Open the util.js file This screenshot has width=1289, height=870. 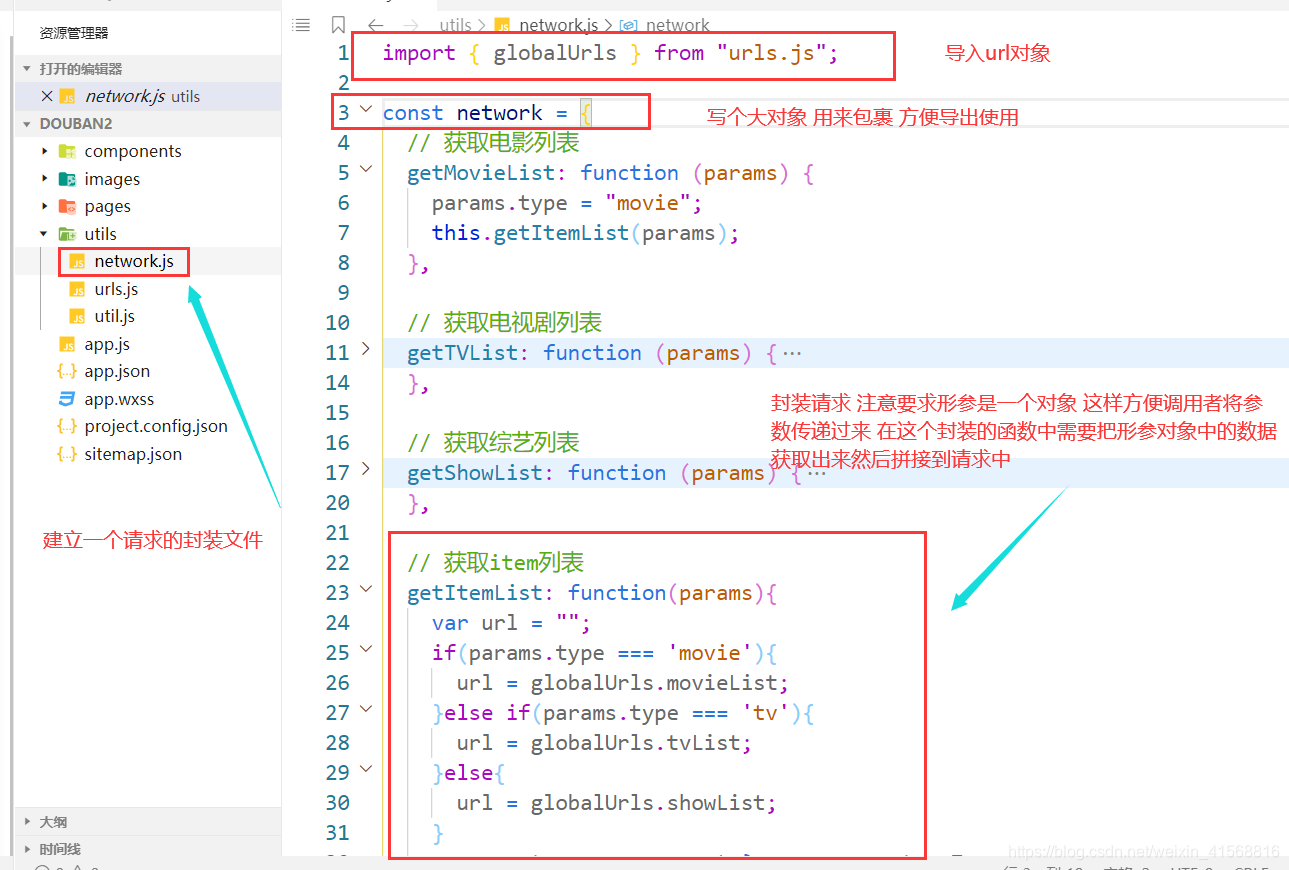pyautogui.click(x=114, y=316)
